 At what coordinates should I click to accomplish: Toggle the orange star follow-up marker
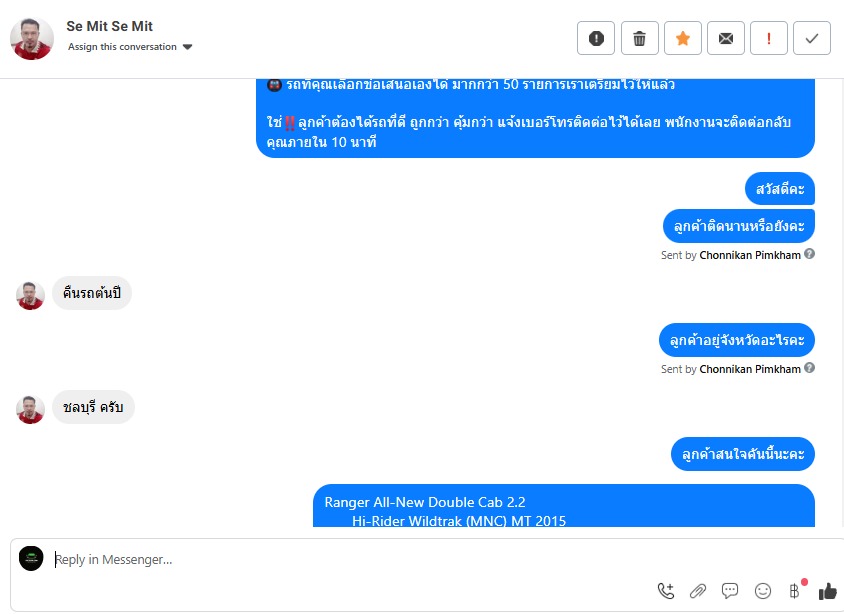(x=683, y=38)
